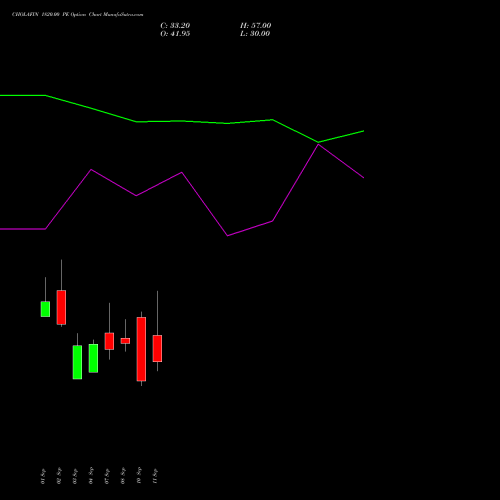Viewport: 500px width, 500px height.
Task: Click the low value L: 30.00
Action: click(x=255, y=33)
